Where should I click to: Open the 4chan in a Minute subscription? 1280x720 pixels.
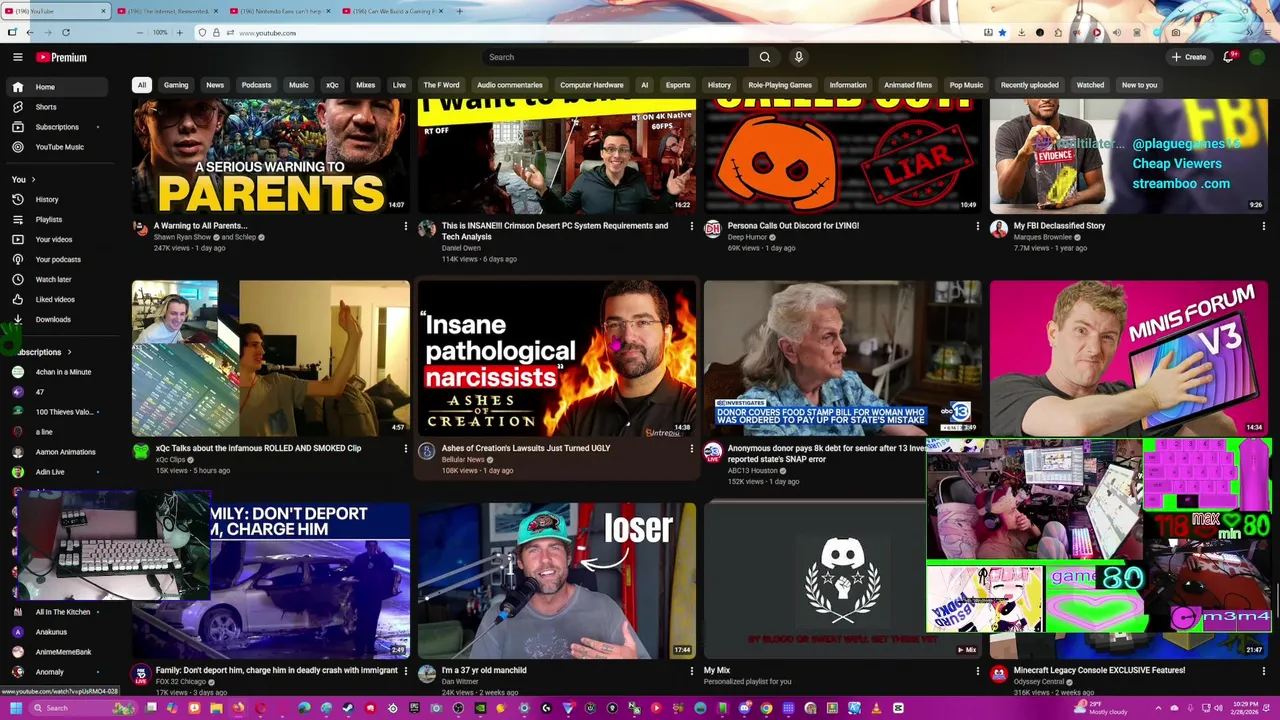pos(63,372)
